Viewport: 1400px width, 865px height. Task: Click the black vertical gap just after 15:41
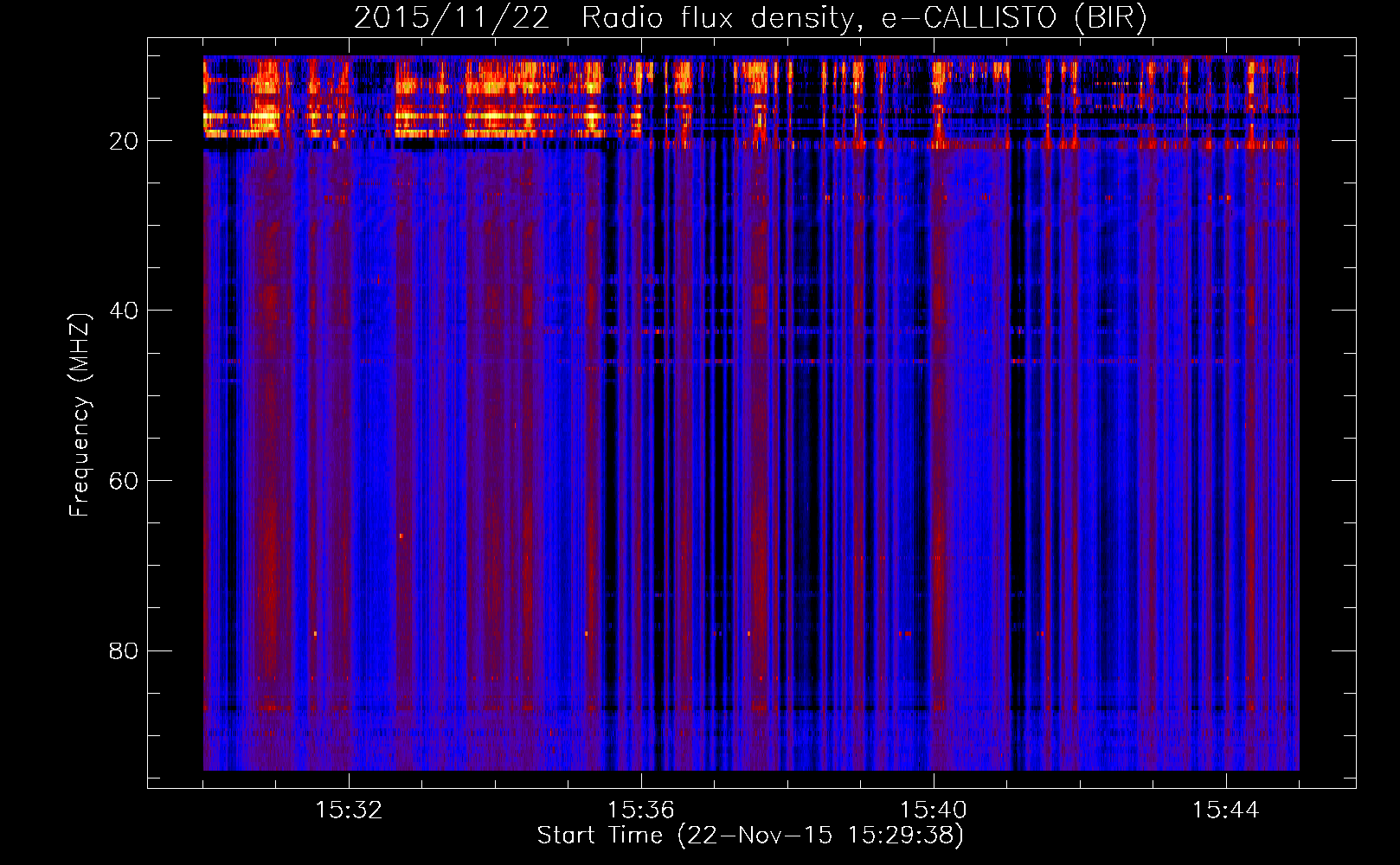click(1016, 432)
